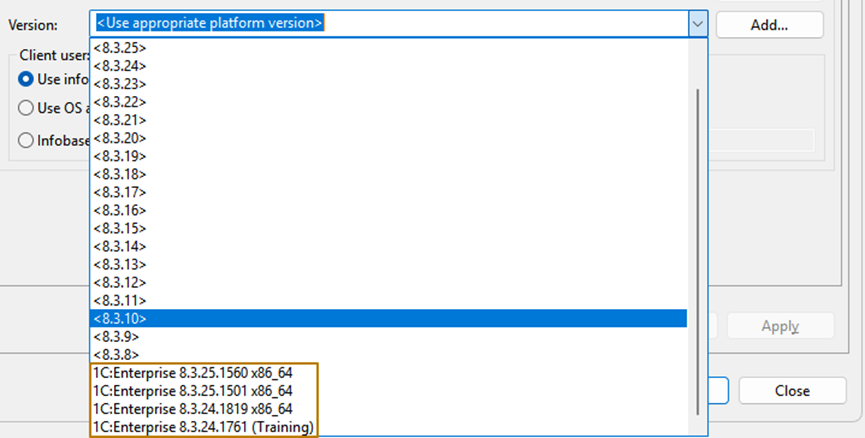This screenshot has width=865, height=438.
Task: Select 1C:Enterprise 8.3.25.1560 x86_64
Action: [x=192, y=372]
